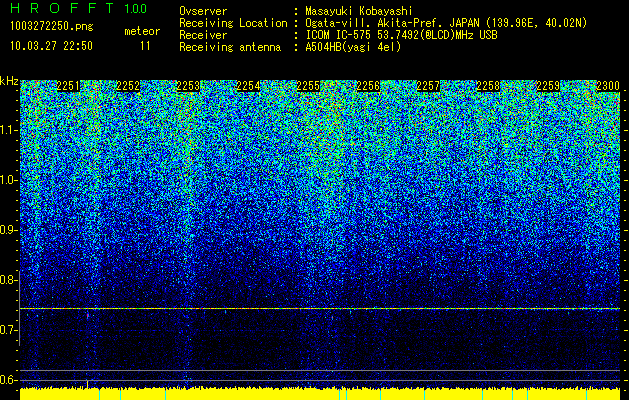Screen dimensions: 629x400
Task: Click the 2255 time marker
Action: [308, 86]
